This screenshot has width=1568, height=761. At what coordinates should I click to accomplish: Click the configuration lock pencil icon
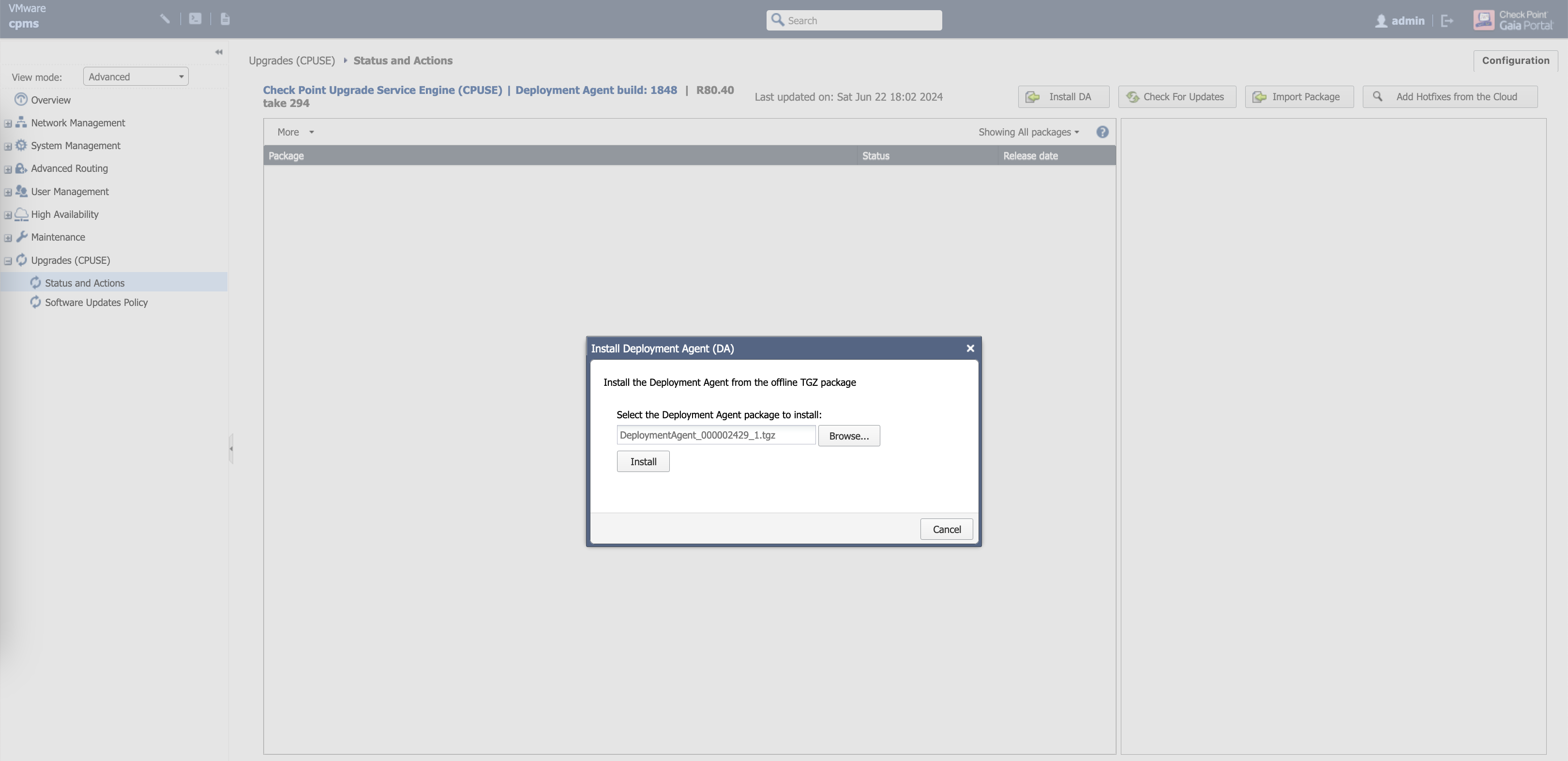tap(165, 19)
